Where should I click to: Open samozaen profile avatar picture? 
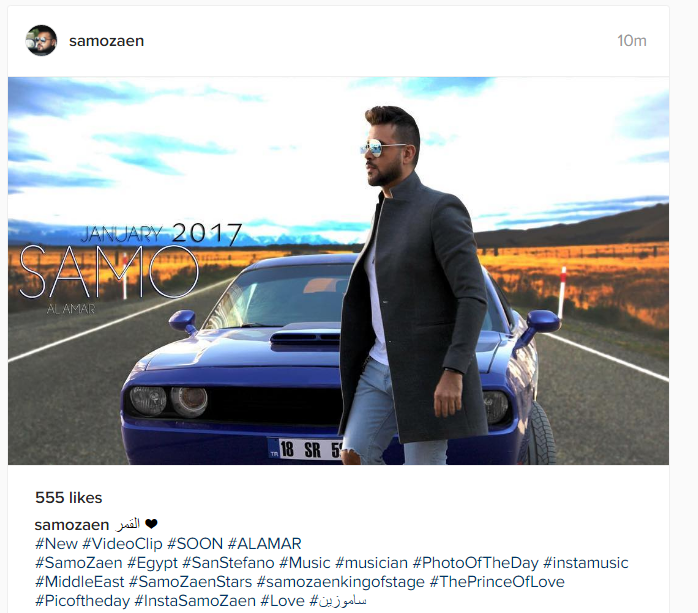[x=41, y=41]
